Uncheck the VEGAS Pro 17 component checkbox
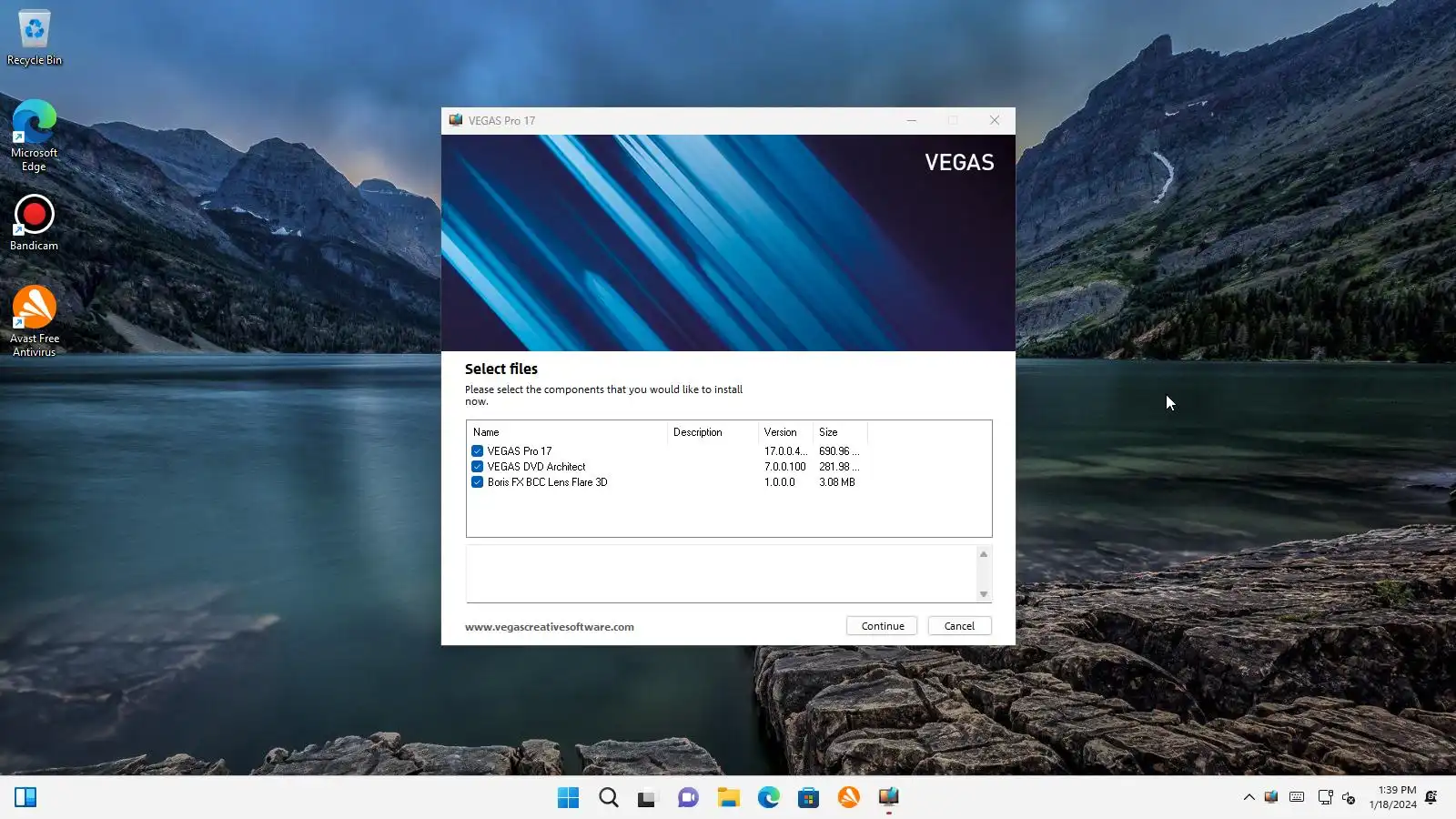Image resolution: width=1456 pixels, height=819 pixels. [477, 451]
